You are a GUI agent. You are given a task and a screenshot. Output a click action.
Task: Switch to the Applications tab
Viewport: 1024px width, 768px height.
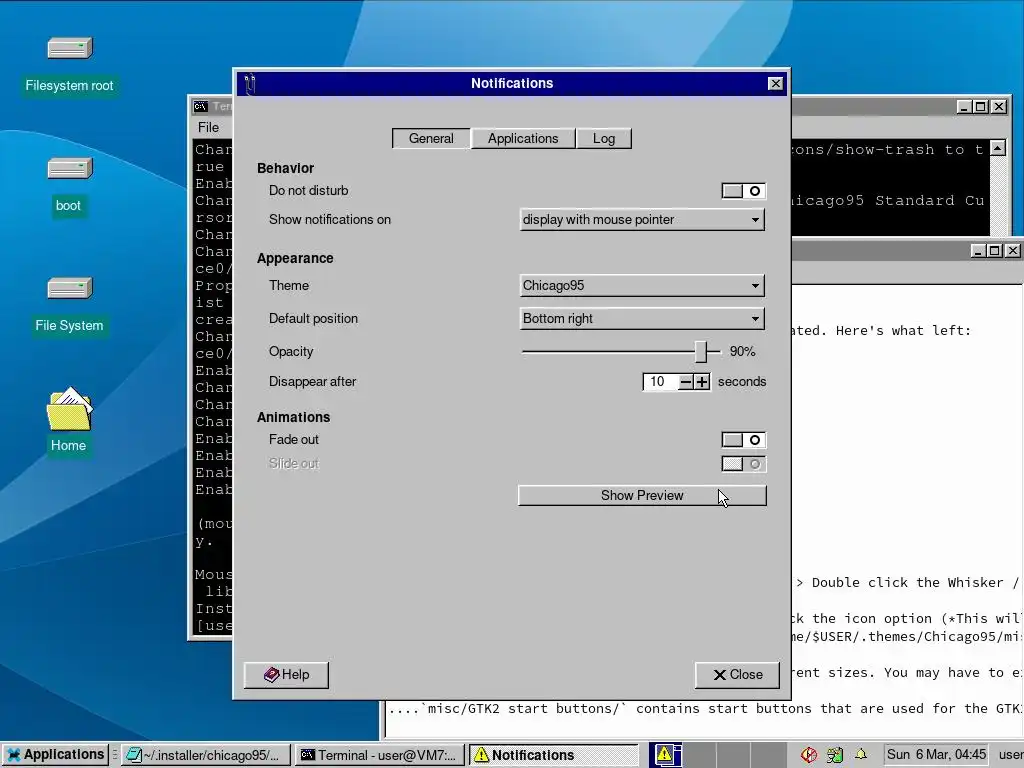523,138
